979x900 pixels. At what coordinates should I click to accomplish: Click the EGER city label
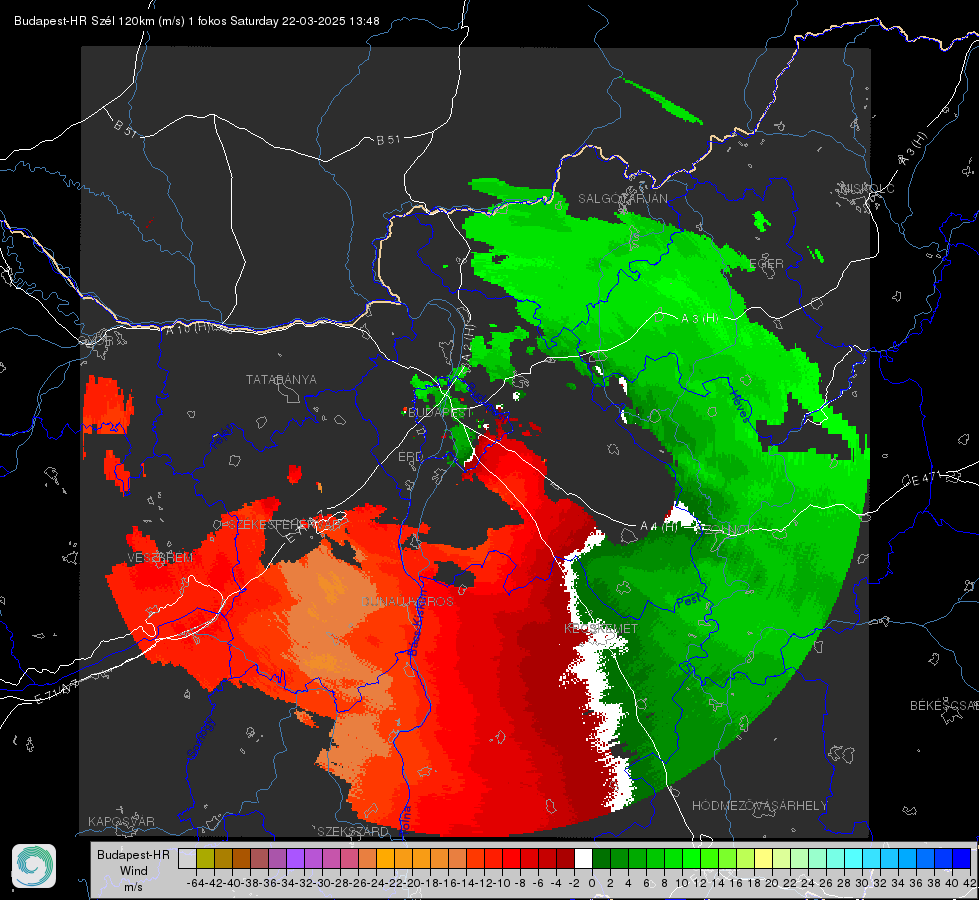[766, 264]
